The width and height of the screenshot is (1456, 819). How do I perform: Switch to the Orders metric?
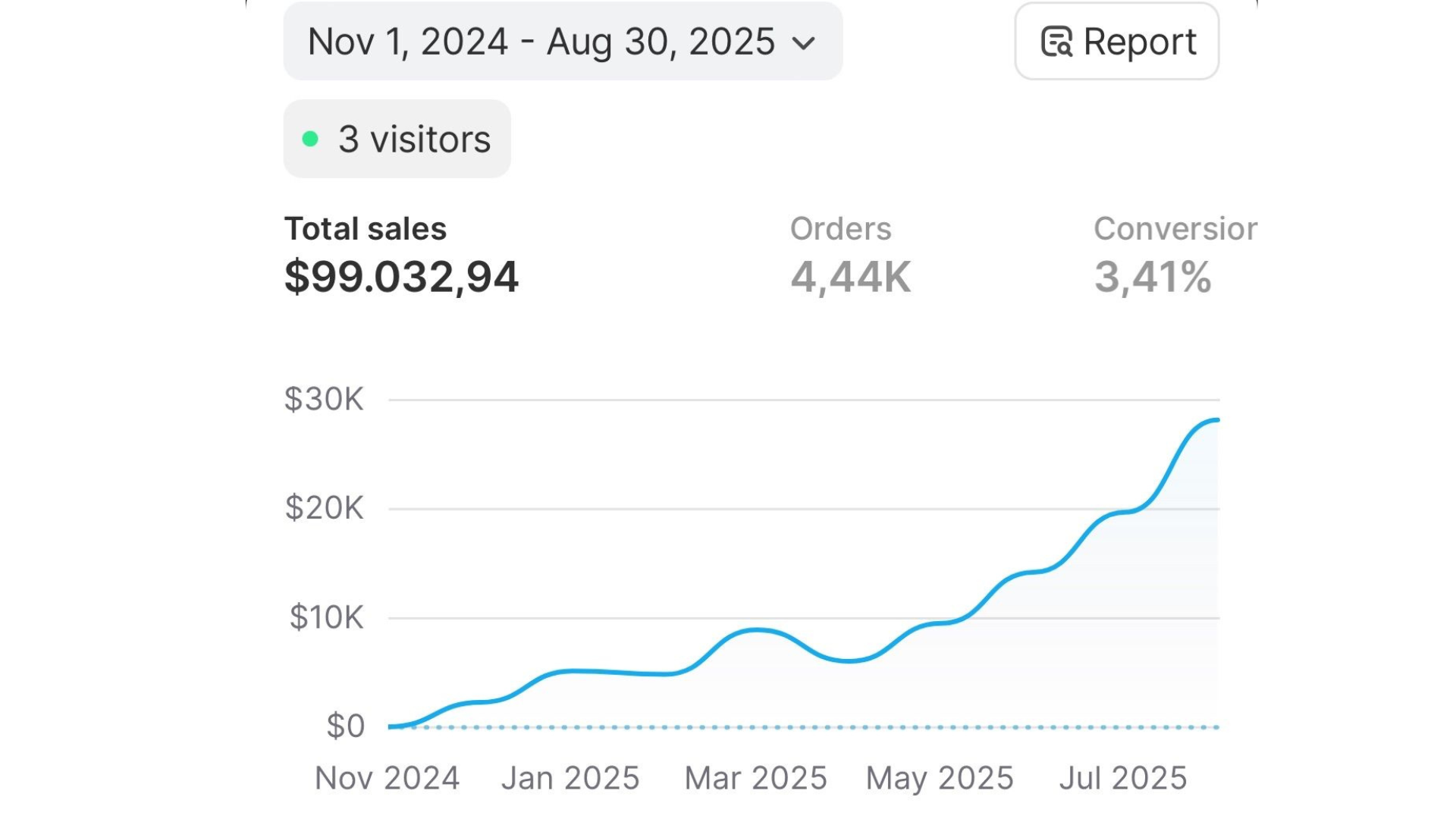pos(840,229)
